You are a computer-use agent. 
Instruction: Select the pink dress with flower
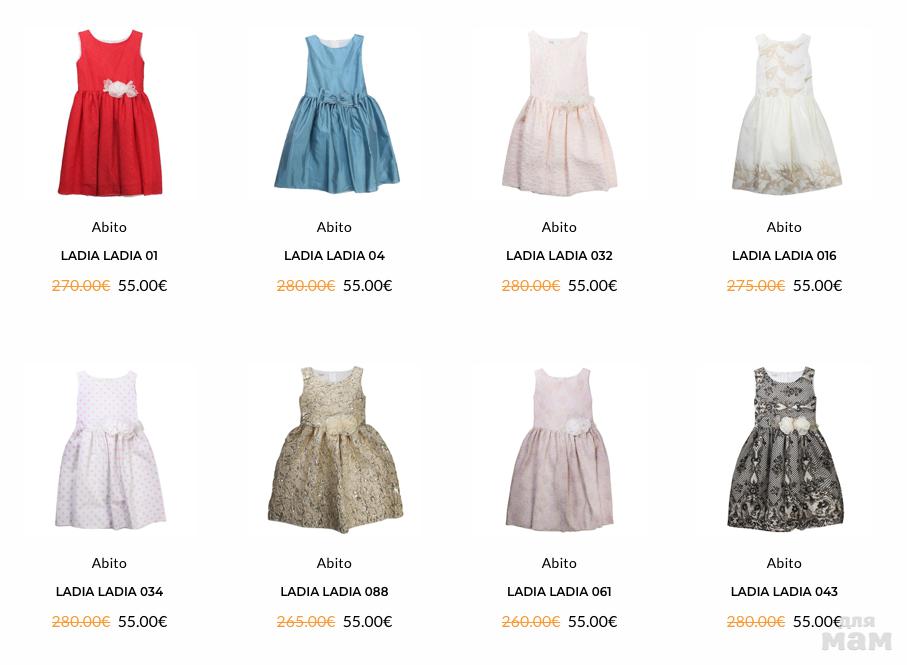tap(559, 449)
